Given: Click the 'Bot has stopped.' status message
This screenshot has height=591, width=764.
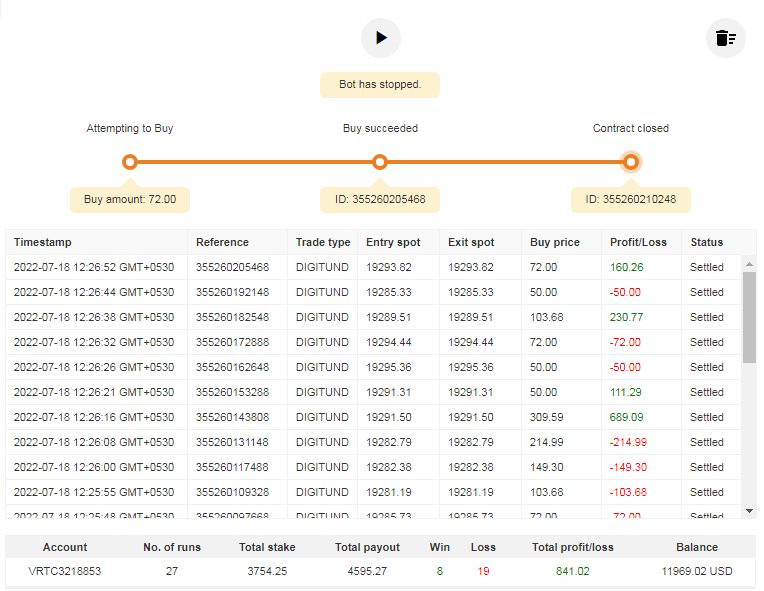Looking at the screenshot, I should click(380, 85).
